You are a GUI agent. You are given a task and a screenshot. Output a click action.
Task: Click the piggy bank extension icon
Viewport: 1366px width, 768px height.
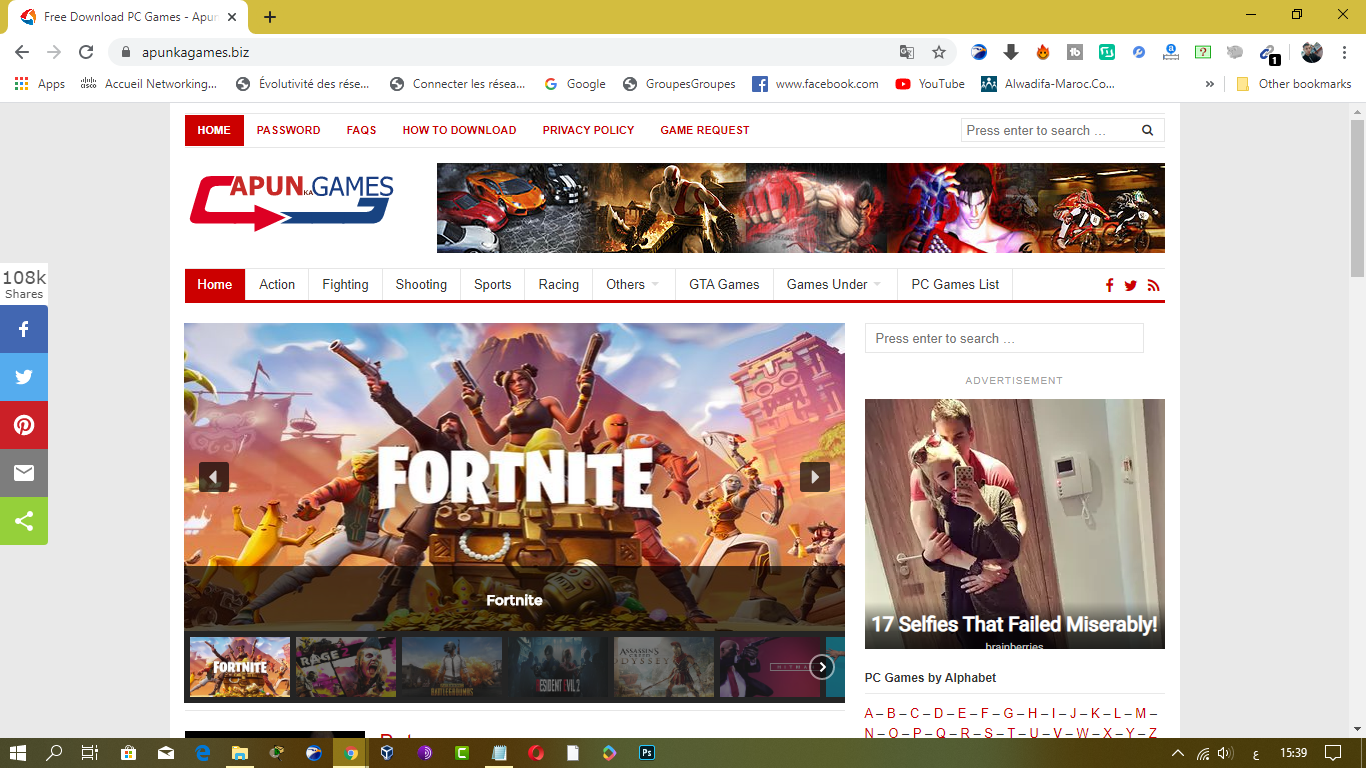coord(1235,52)
